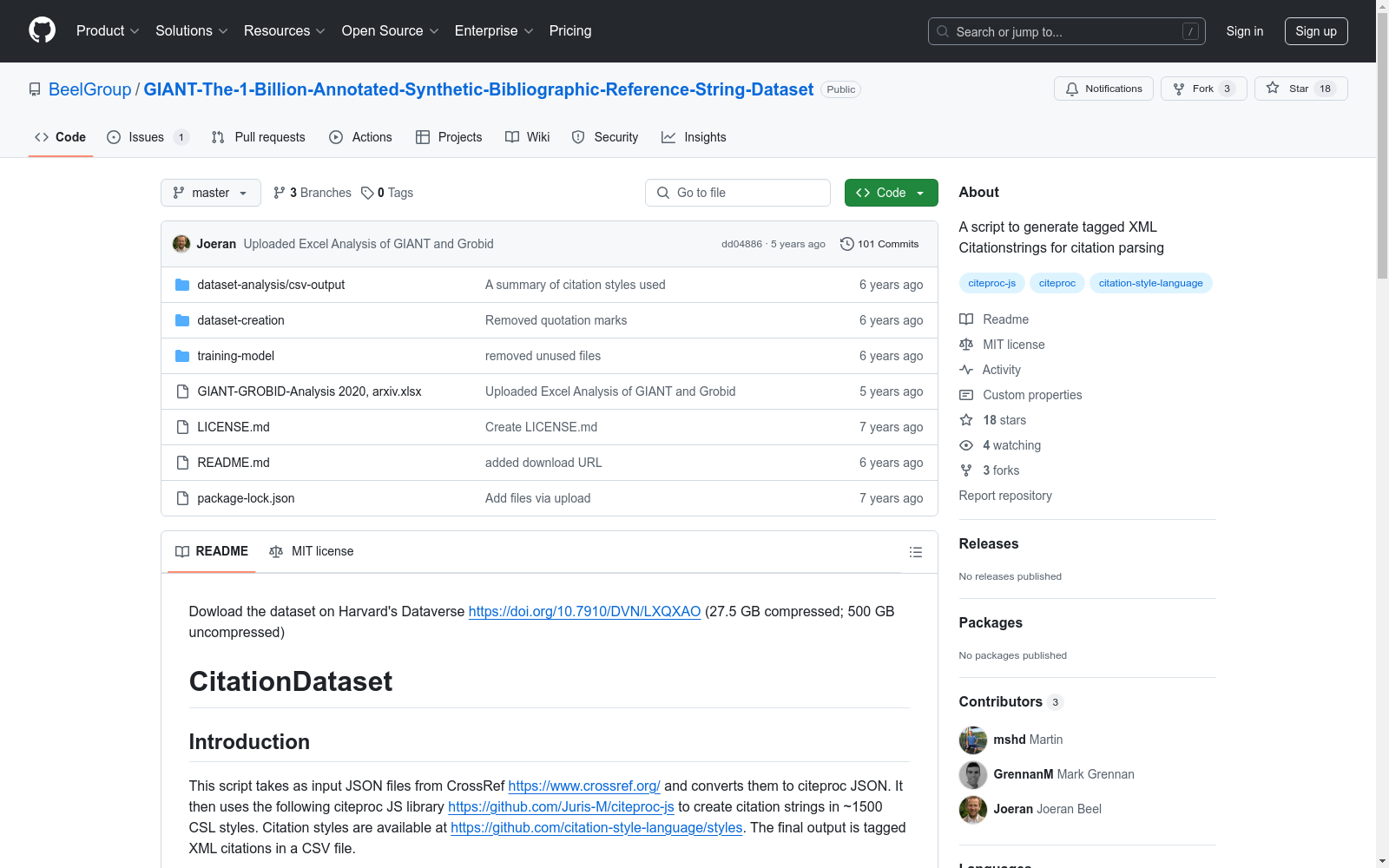The width and height of the screenshot is (1389, 868).
Task: Select the MIT license tab above README
Action: point(312,551)
